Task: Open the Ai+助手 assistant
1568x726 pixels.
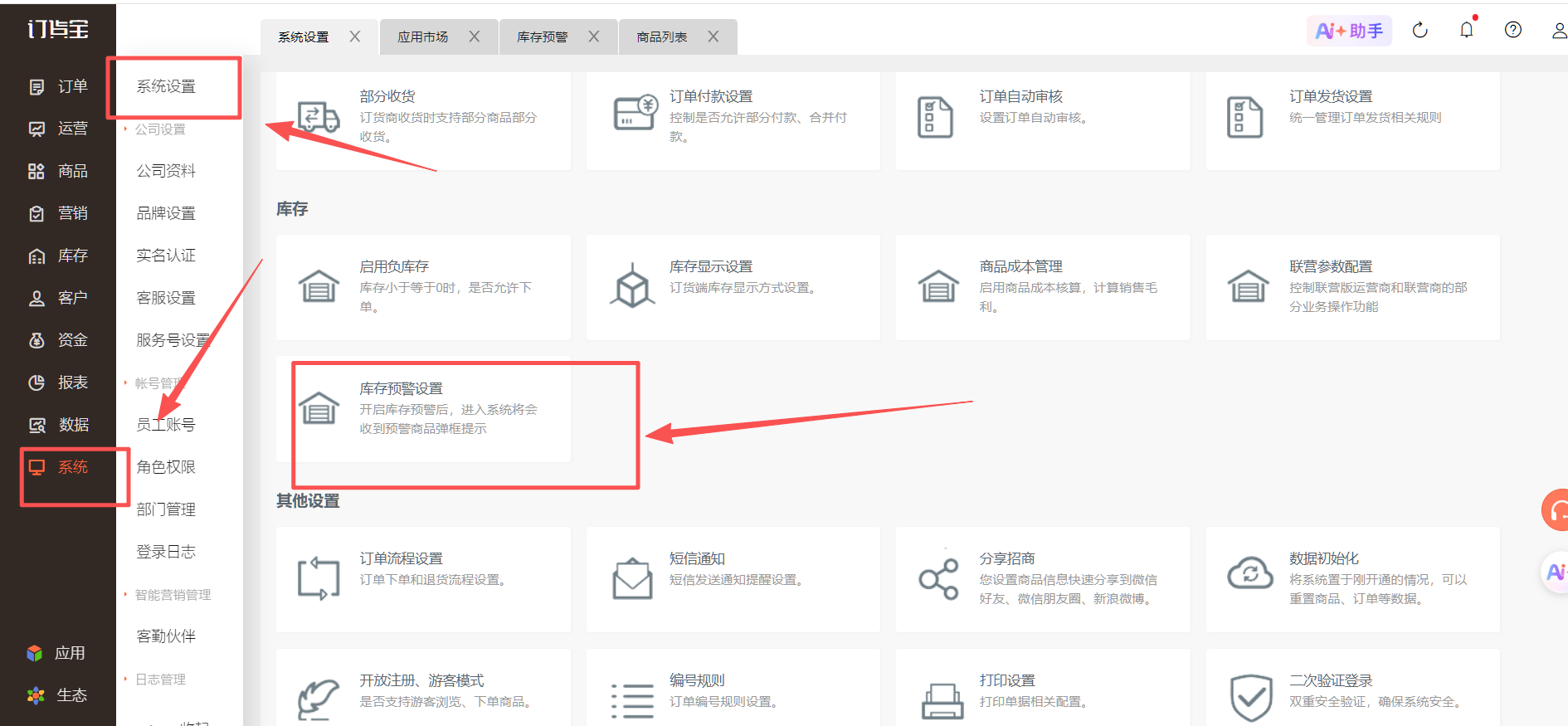Action: (1349, 31)
